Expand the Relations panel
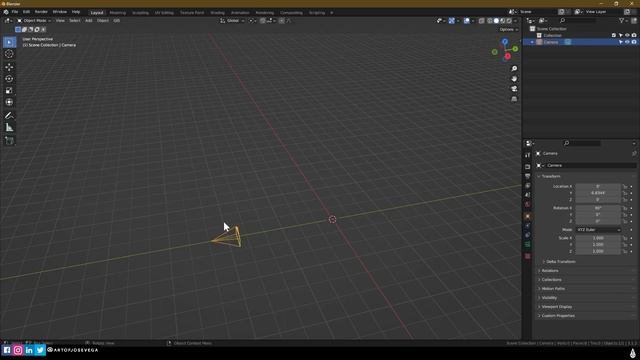640x360 pixels. point(550,271)
